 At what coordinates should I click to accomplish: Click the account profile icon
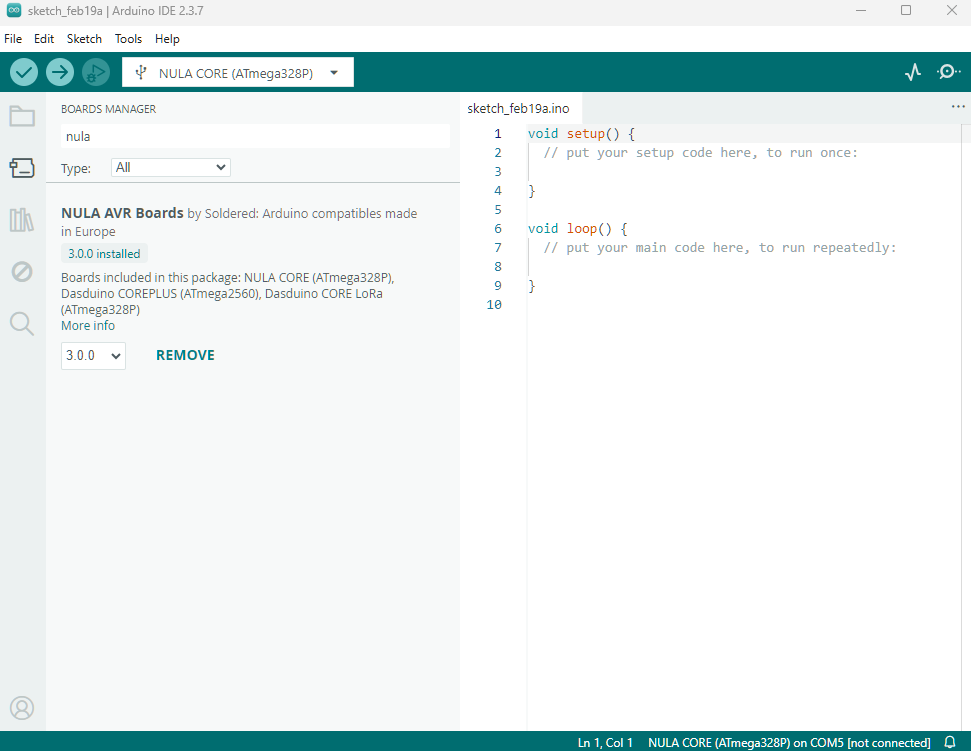pyautogui.click(x=22, y=708)
